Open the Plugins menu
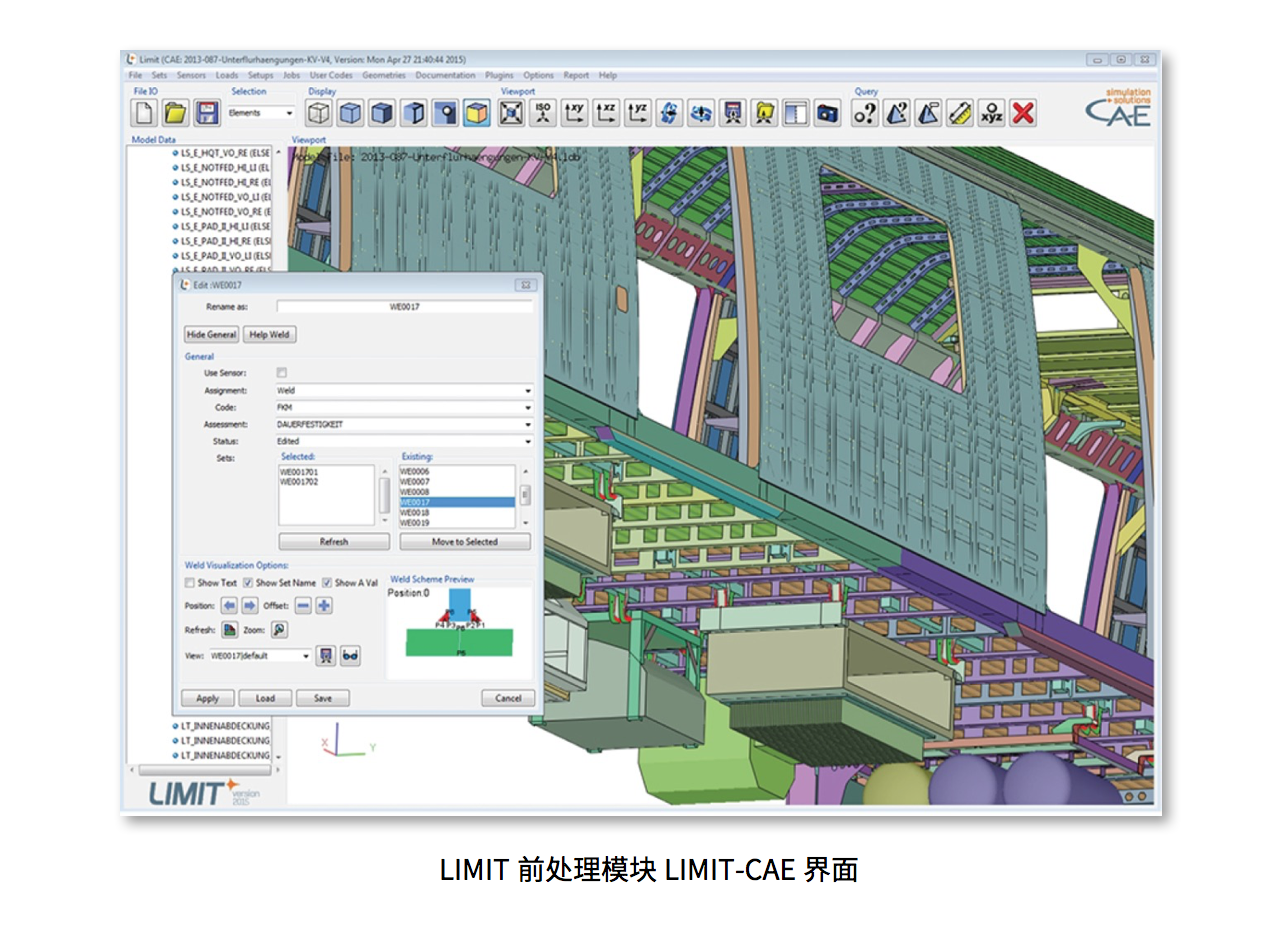The width and height of the screenshot is (1274, 940). tap(499, 75)
